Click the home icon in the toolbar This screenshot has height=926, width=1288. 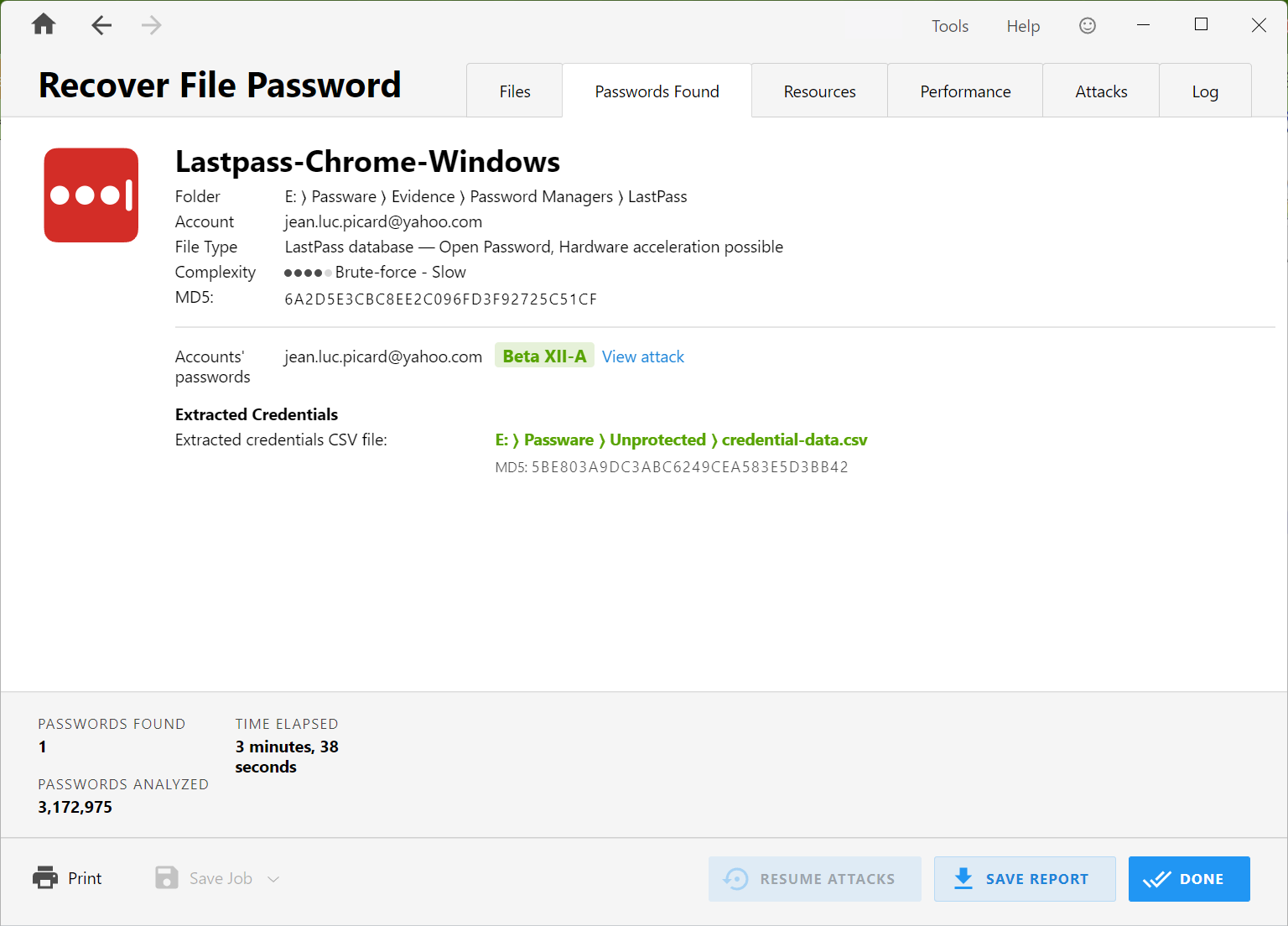coord(43,24)
